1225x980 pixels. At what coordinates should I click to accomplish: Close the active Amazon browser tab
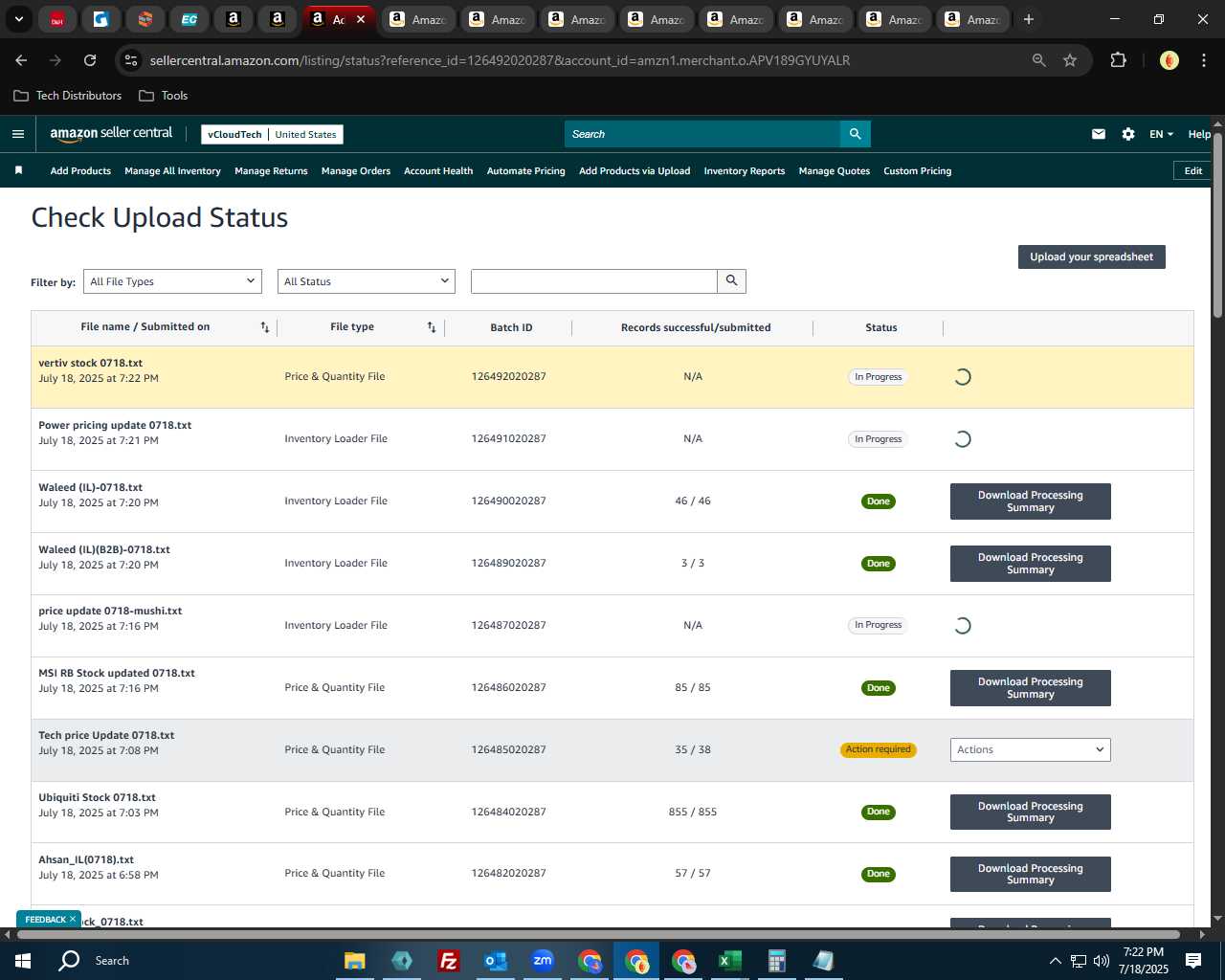(x=361, y=19)
